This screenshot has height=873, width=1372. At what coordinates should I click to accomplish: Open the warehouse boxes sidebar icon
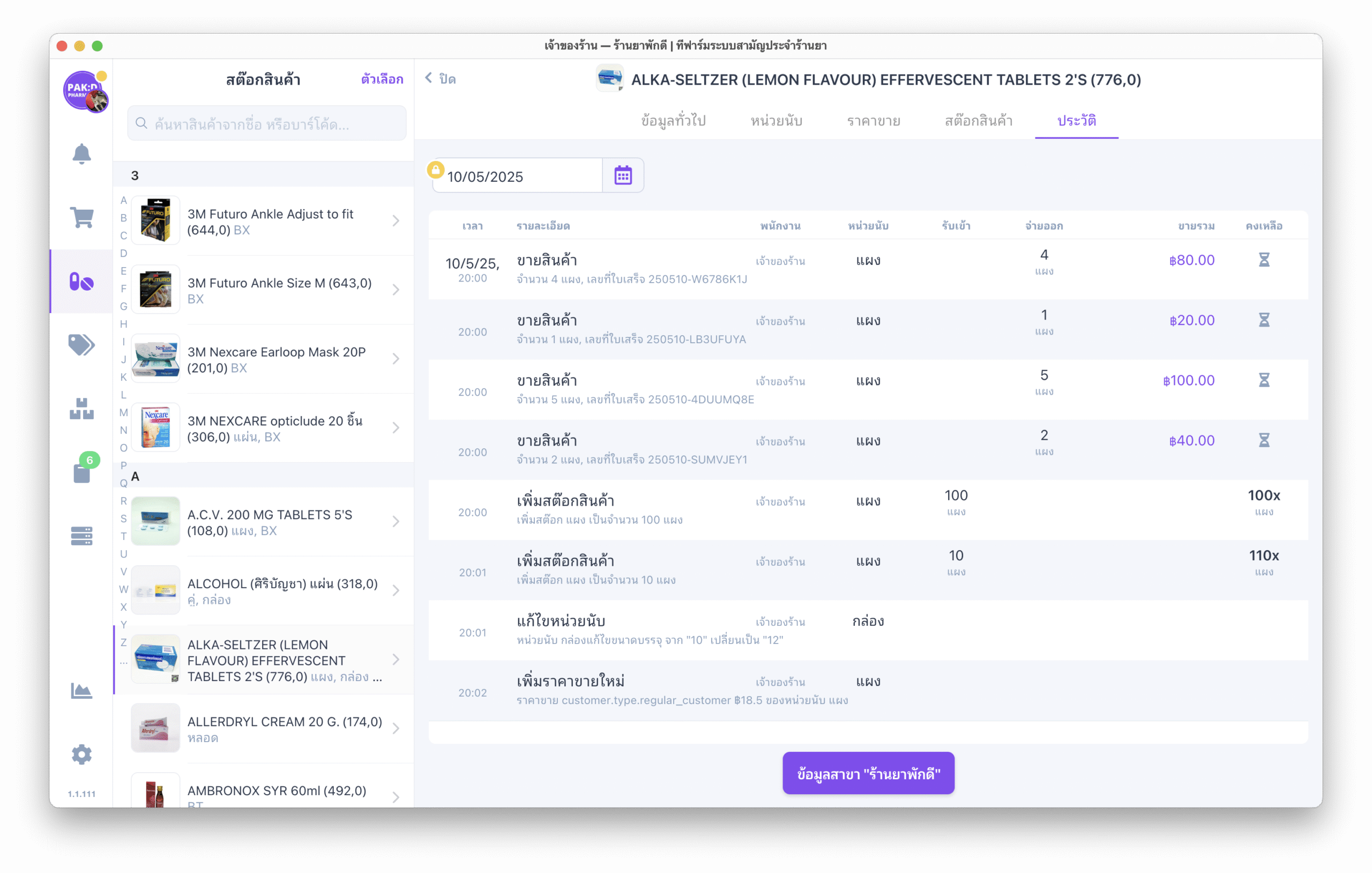pos(81,409)
